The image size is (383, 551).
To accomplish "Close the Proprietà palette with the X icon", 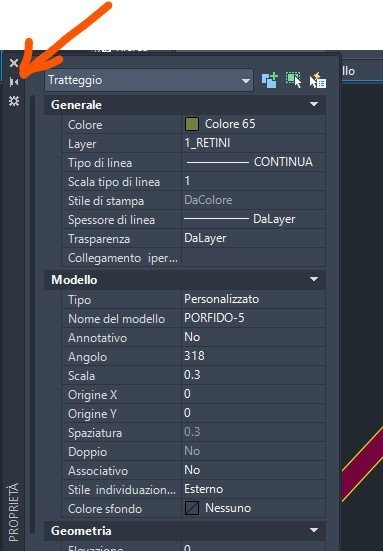I will 14,63.
